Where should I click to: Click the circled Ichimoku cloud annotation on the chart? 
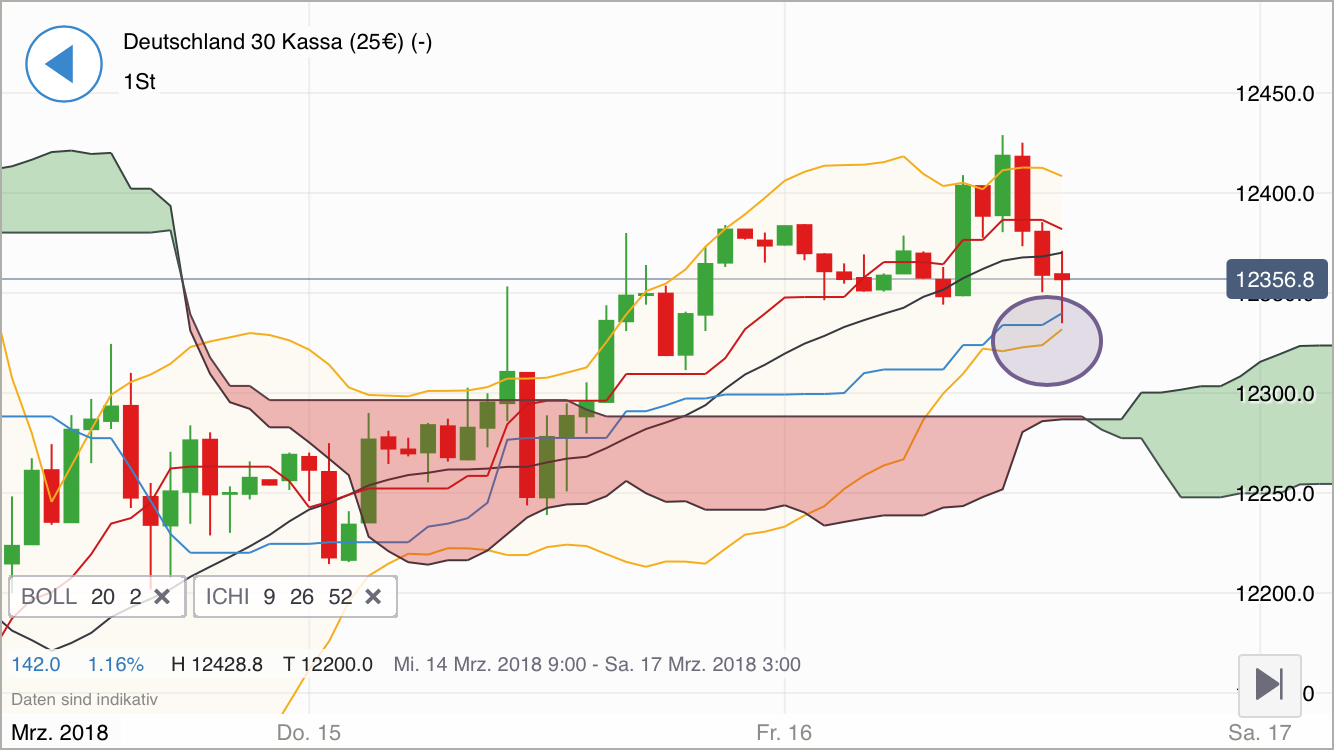click(x=1046, y=340)
